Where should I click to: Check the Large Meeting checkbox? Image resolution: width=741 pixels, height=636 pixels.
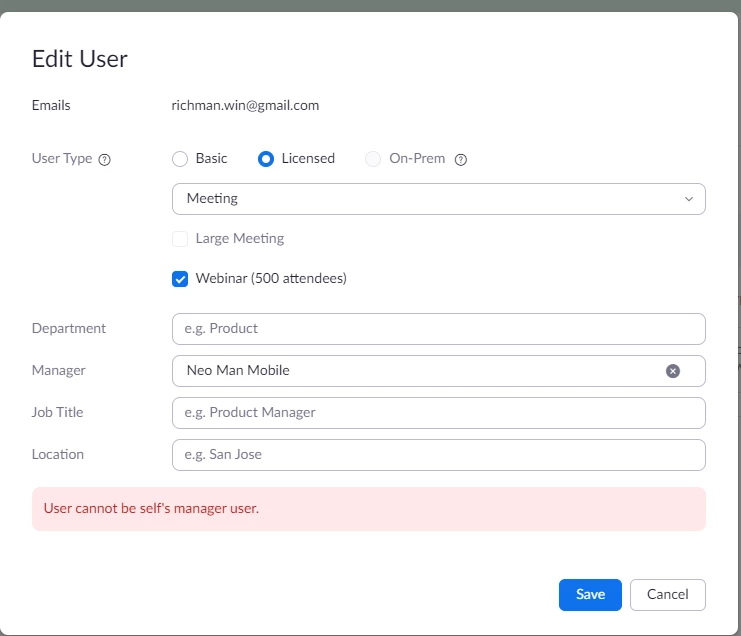click(x=180, y=239)
